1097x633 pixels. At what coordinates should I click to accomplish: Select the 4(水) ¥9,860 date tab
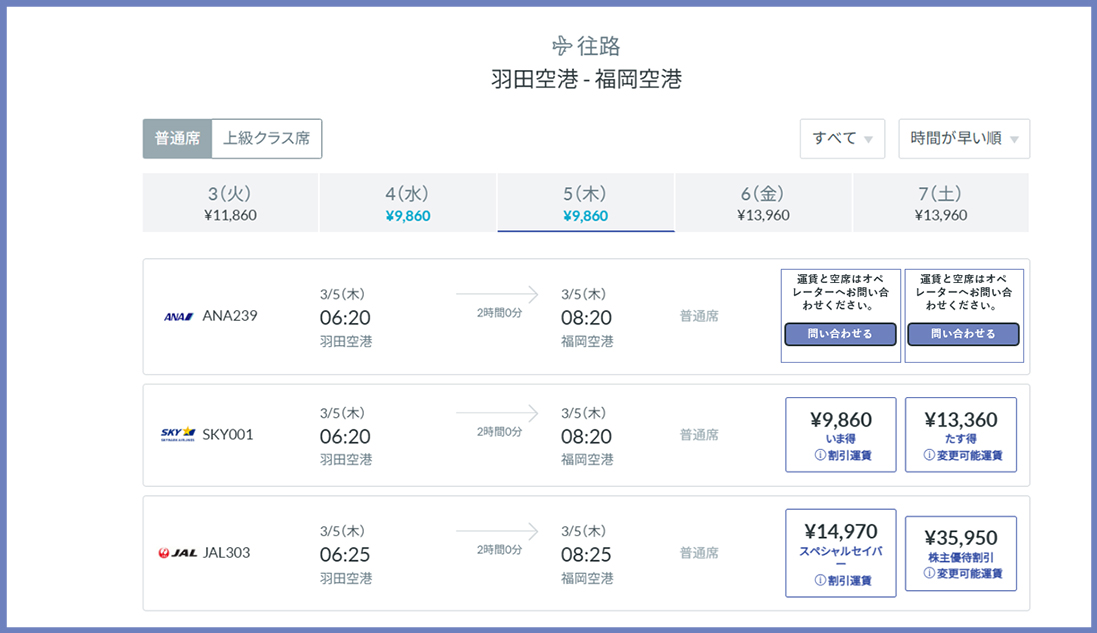coord(407,203)
